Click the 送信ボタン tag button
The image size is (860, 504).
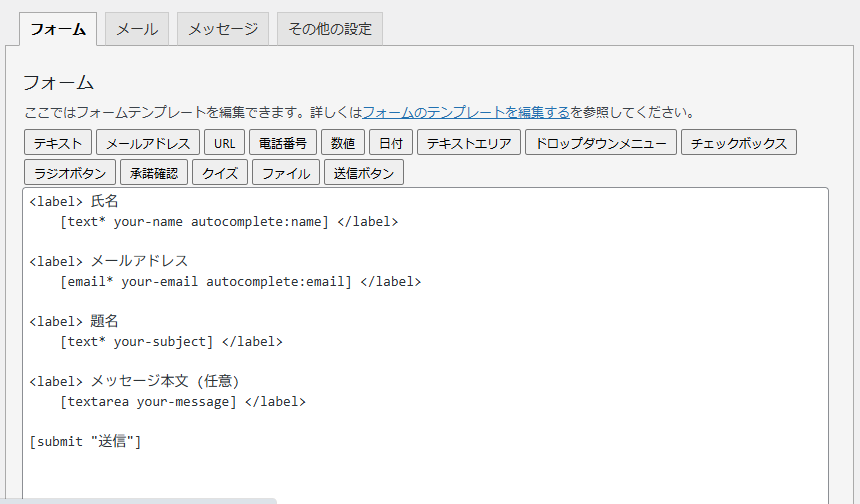tap(364, 173)
